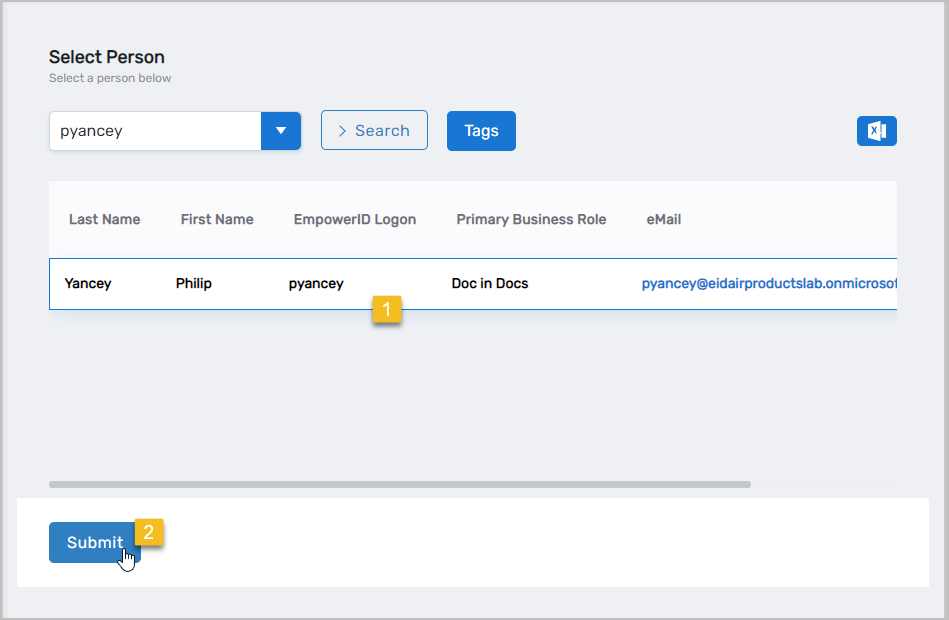Open the Tags button
Viewport: 949px width, 620px height.
pyautogui.click(x=481, y=131)
